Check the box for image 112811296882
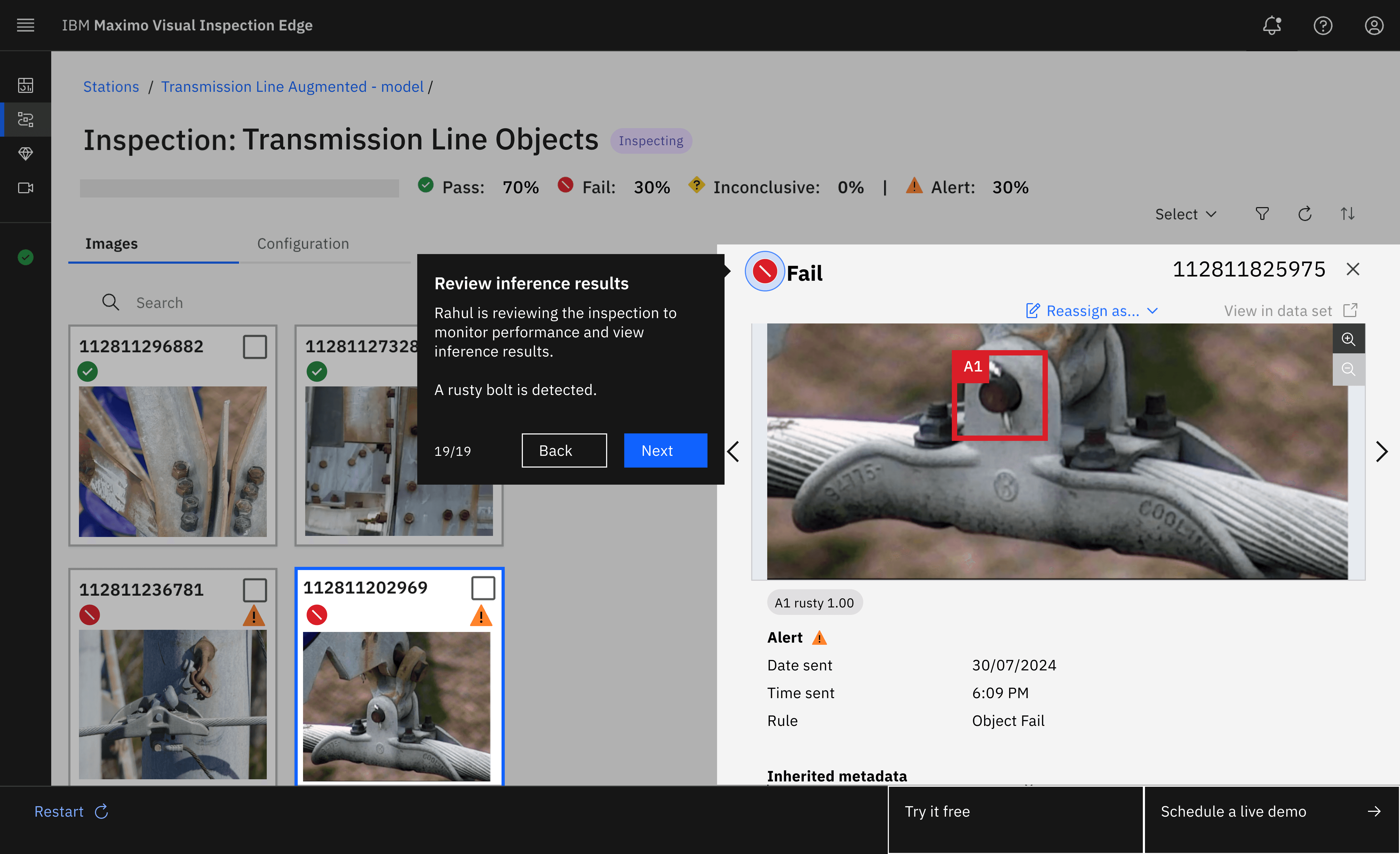This screenshot has height=854, width=1400. (254, 346)
